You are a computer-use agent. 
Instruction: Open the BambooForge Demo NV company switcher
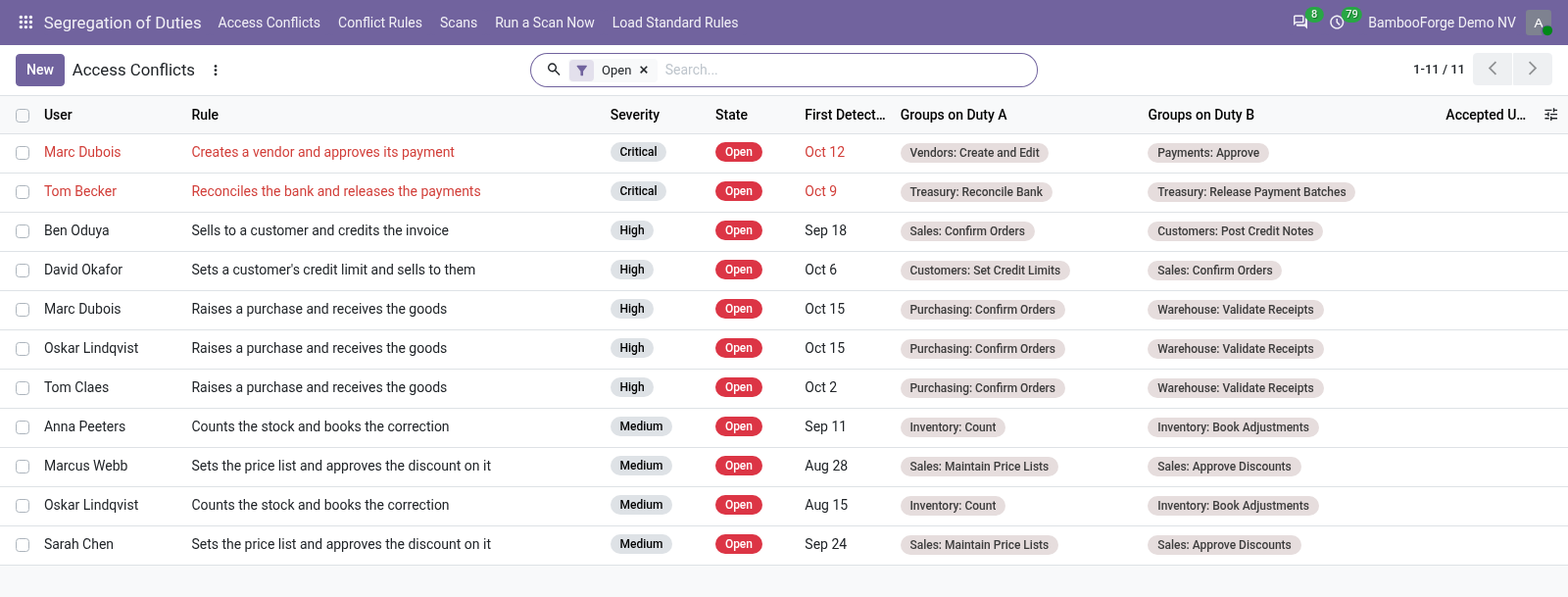(1442, 23)
